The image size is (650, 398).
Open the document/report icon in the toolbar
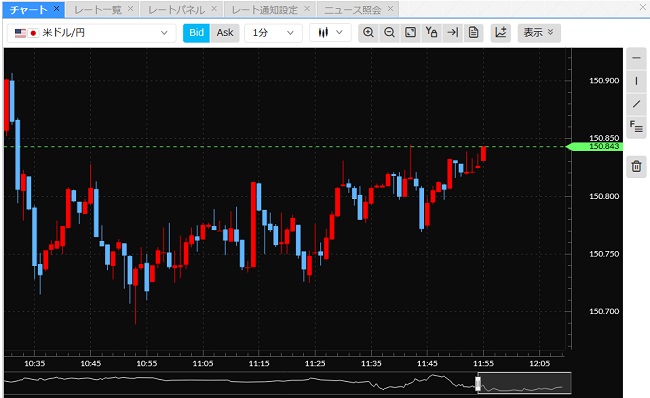point(473,32)
